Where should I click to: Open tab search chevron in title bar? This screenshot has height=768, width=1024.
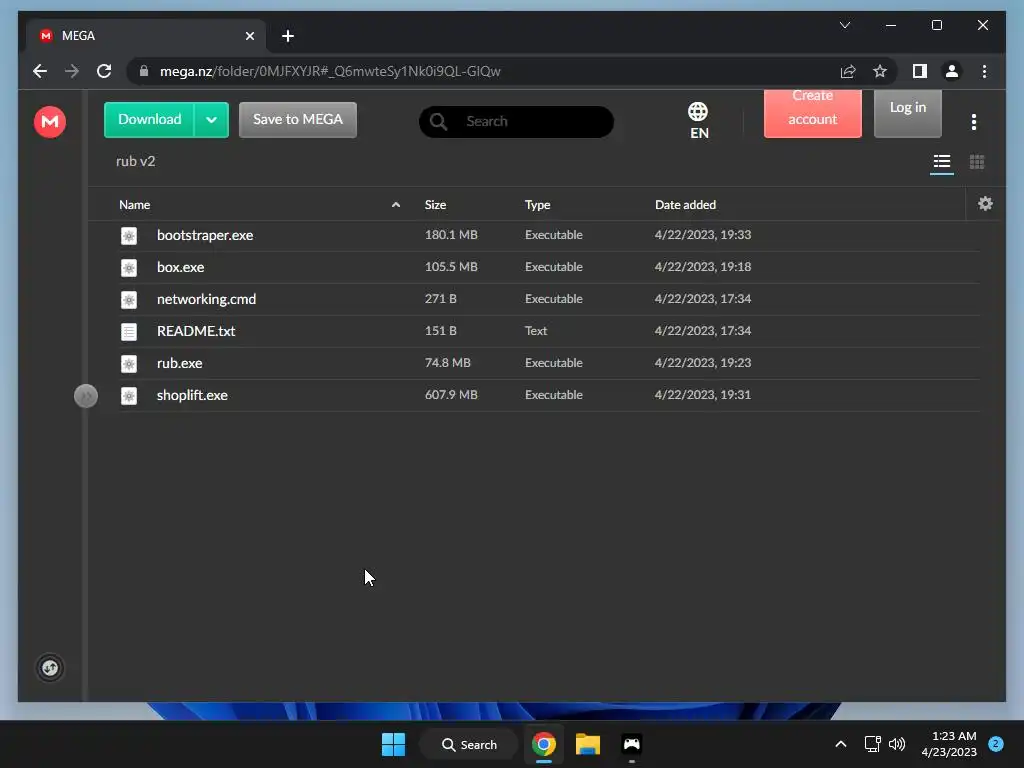coord(844,25)
